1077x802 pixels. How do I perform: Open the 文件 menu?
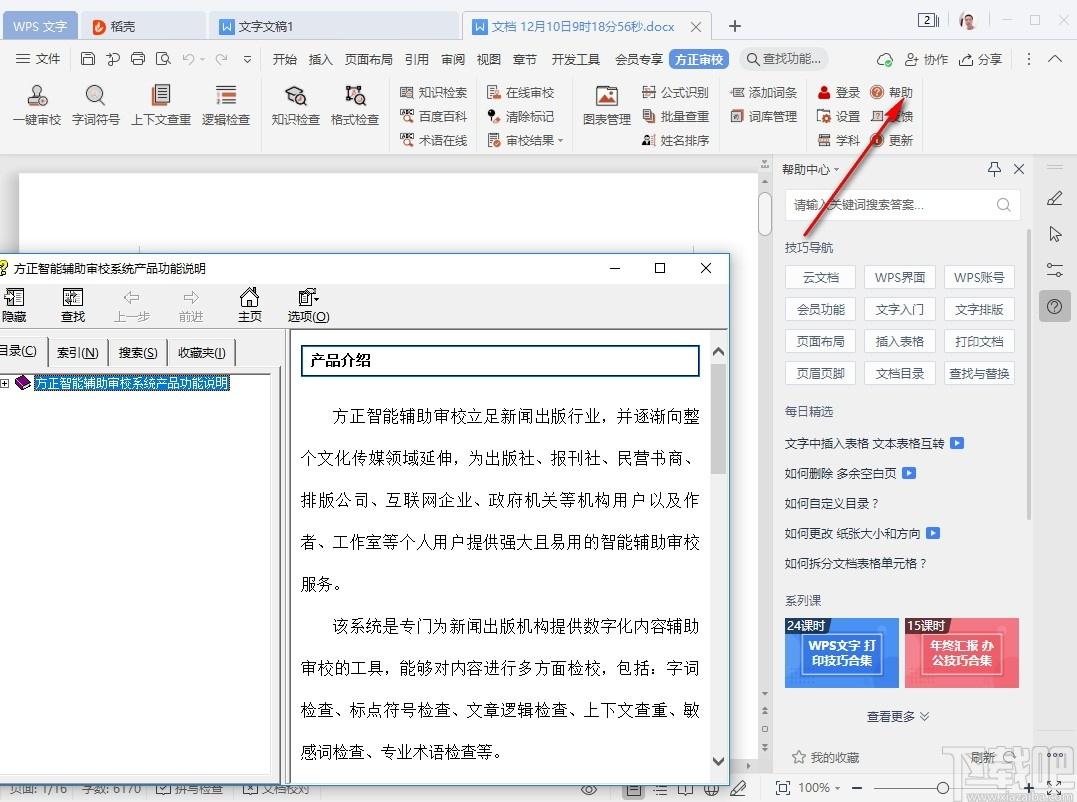tap(38, 59)
